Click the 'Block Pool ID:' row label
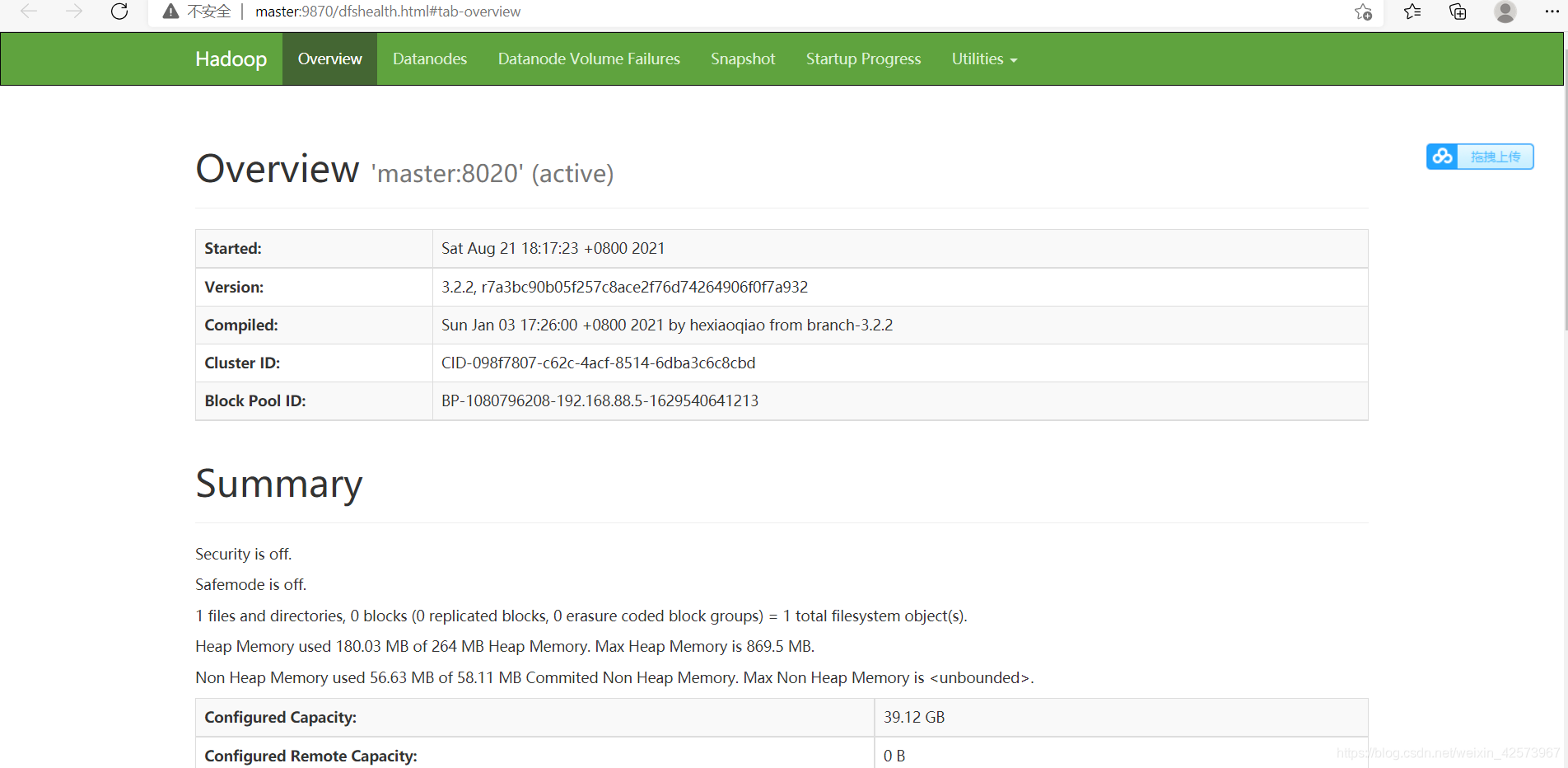 pos(255,400)
